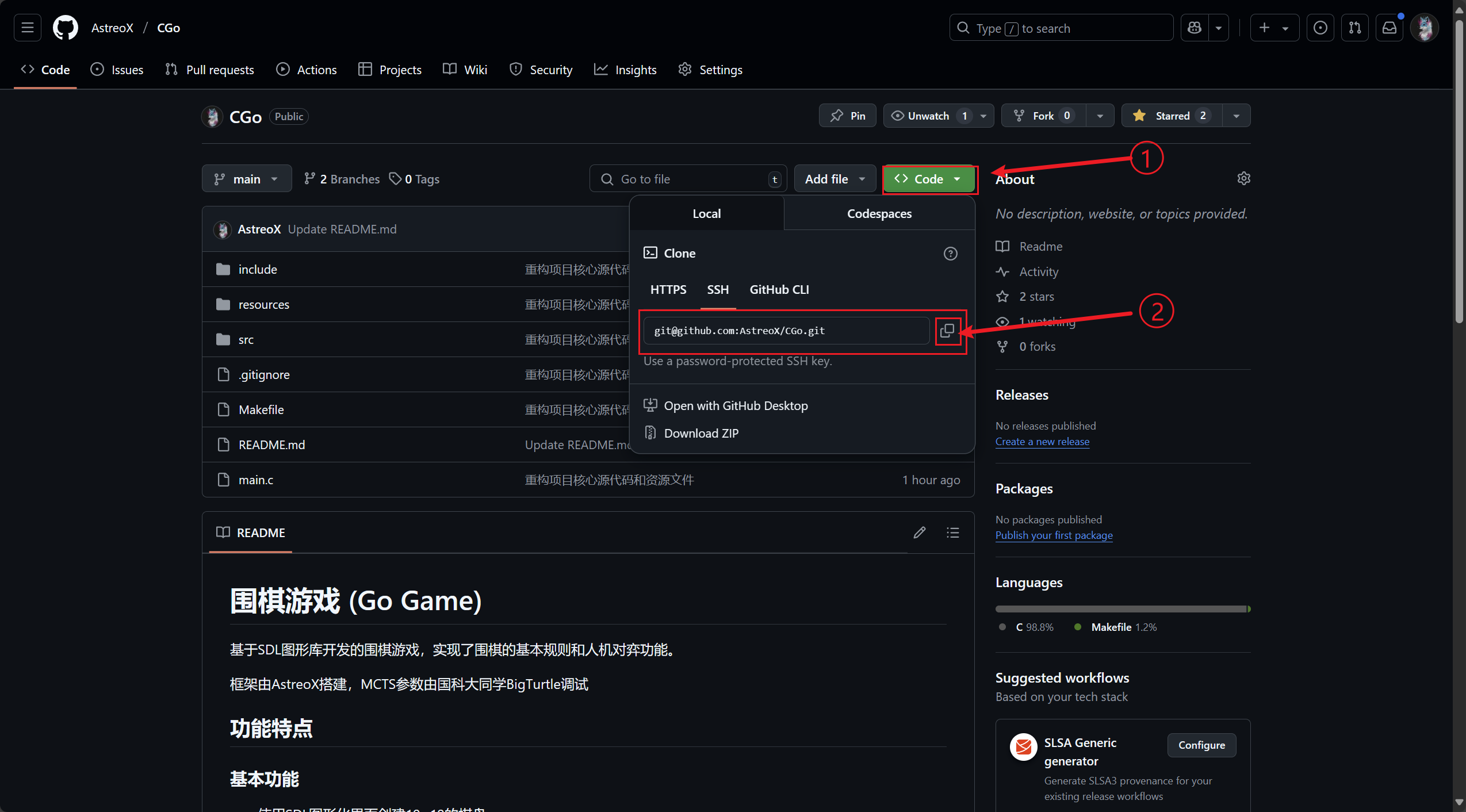Open pull requests icon in header
The height and width of the screenshot is (812, 1466).
(1355, 28)
